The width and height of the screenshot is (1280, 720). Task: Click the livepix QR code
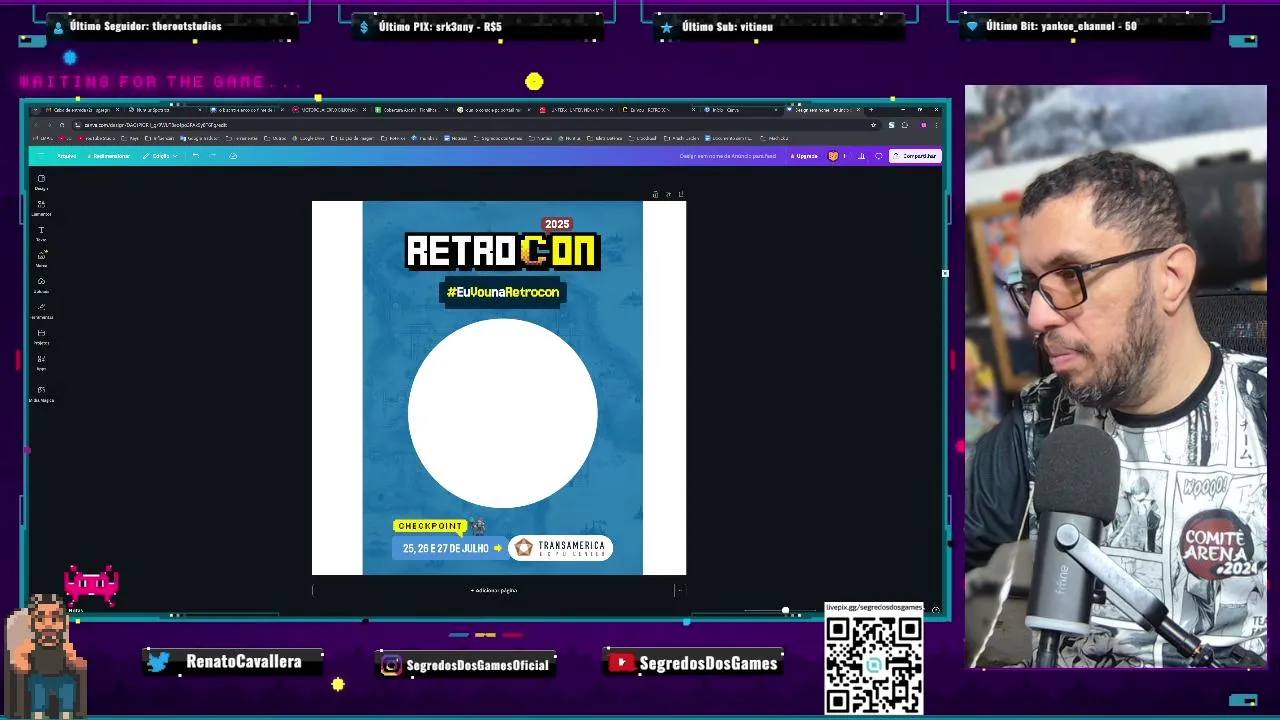[874, 665]
